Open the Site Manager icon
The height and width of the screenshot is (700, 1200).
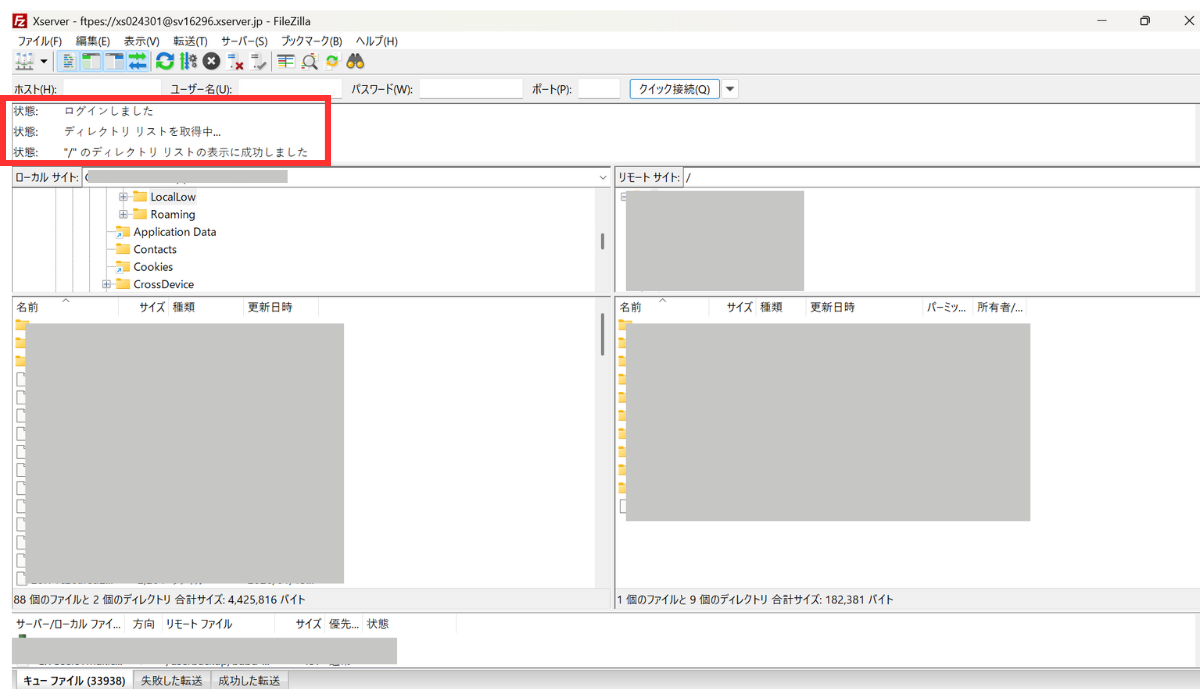point(24,62)
